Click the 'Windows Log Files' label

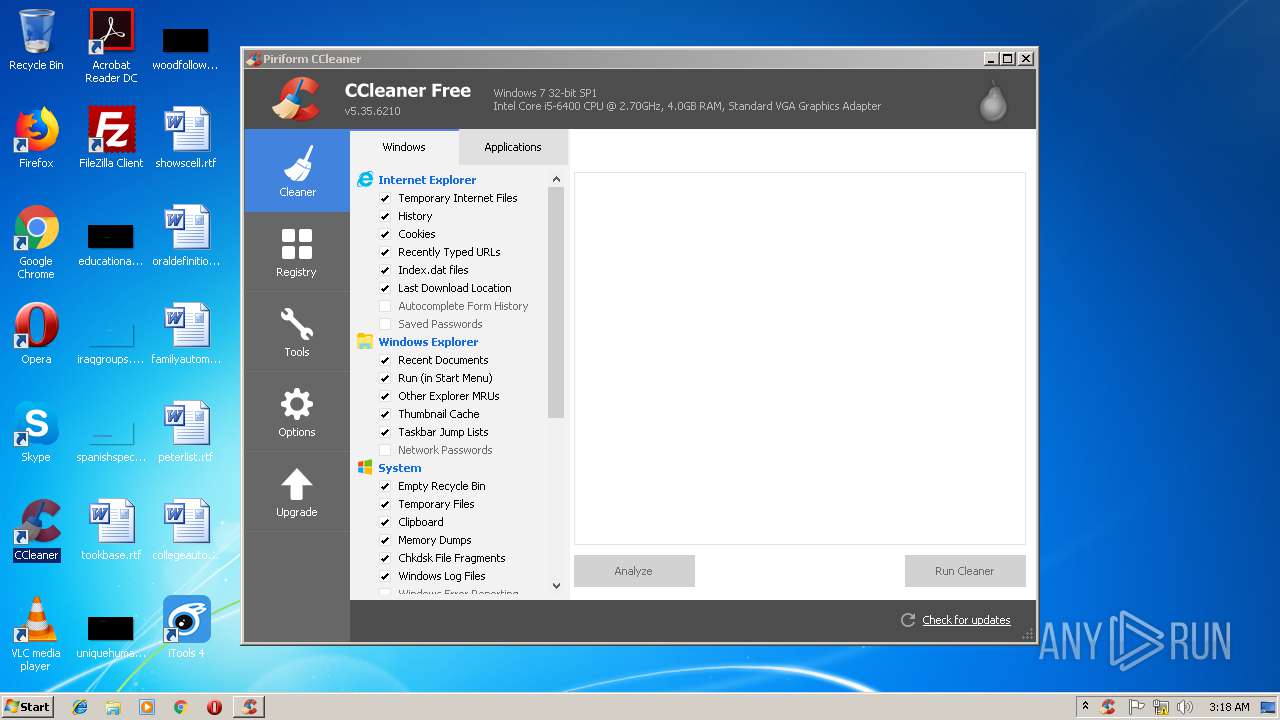point(442,576)
